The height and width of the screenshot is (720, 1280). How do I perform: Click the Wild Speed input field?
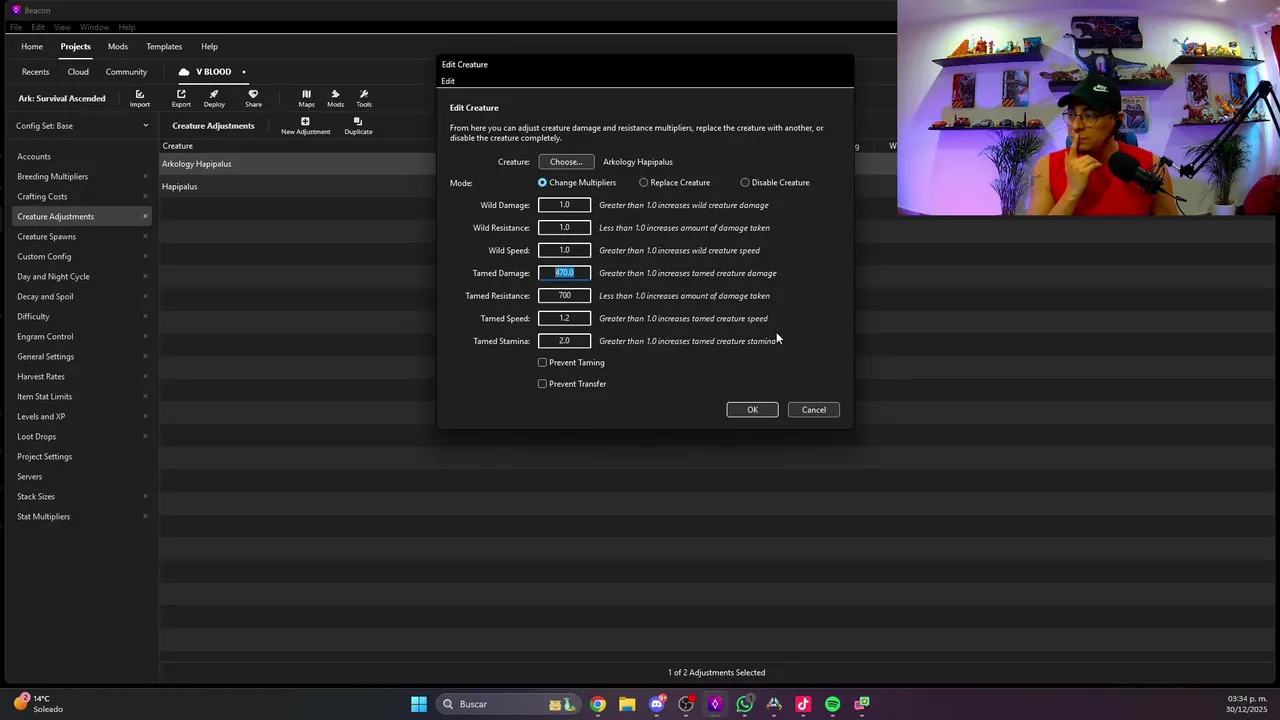[x=564, y=250]
